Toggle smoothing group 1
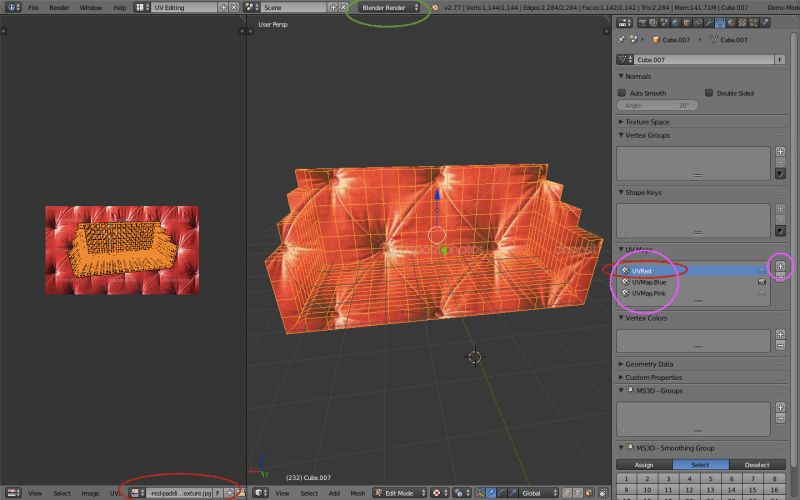Screen dimensions: 800x500 (626, 479)
